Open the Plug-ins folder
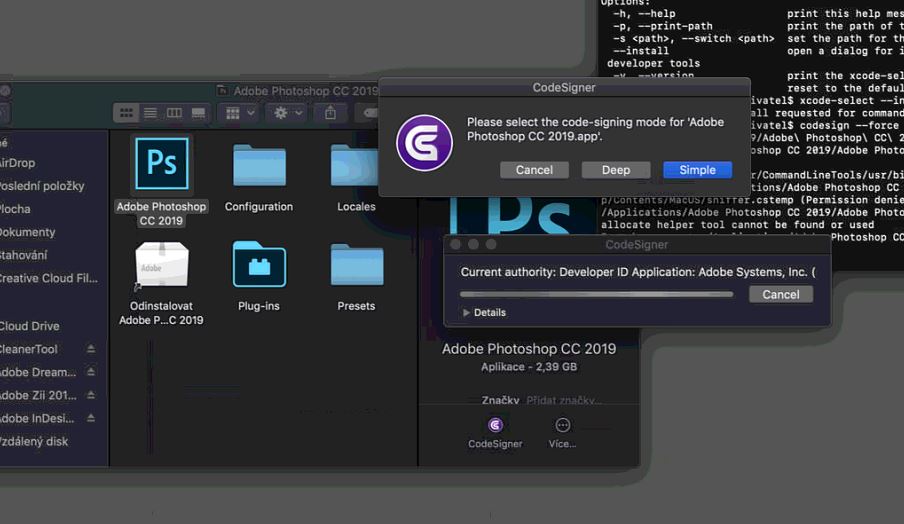The height and width of the screenshot is (524, 904). 259,265
